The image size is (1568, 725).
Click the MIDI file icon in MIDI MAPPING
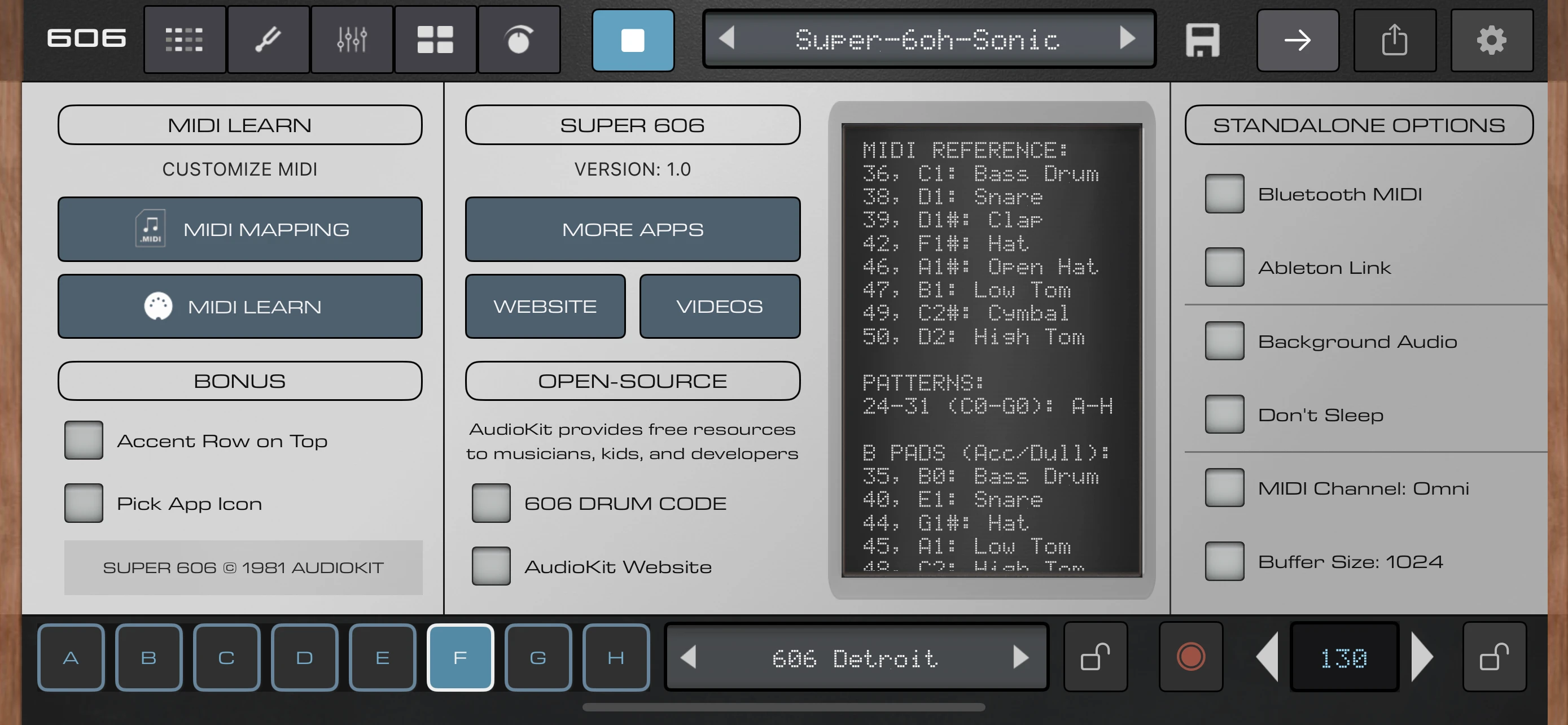click(150, 228)
